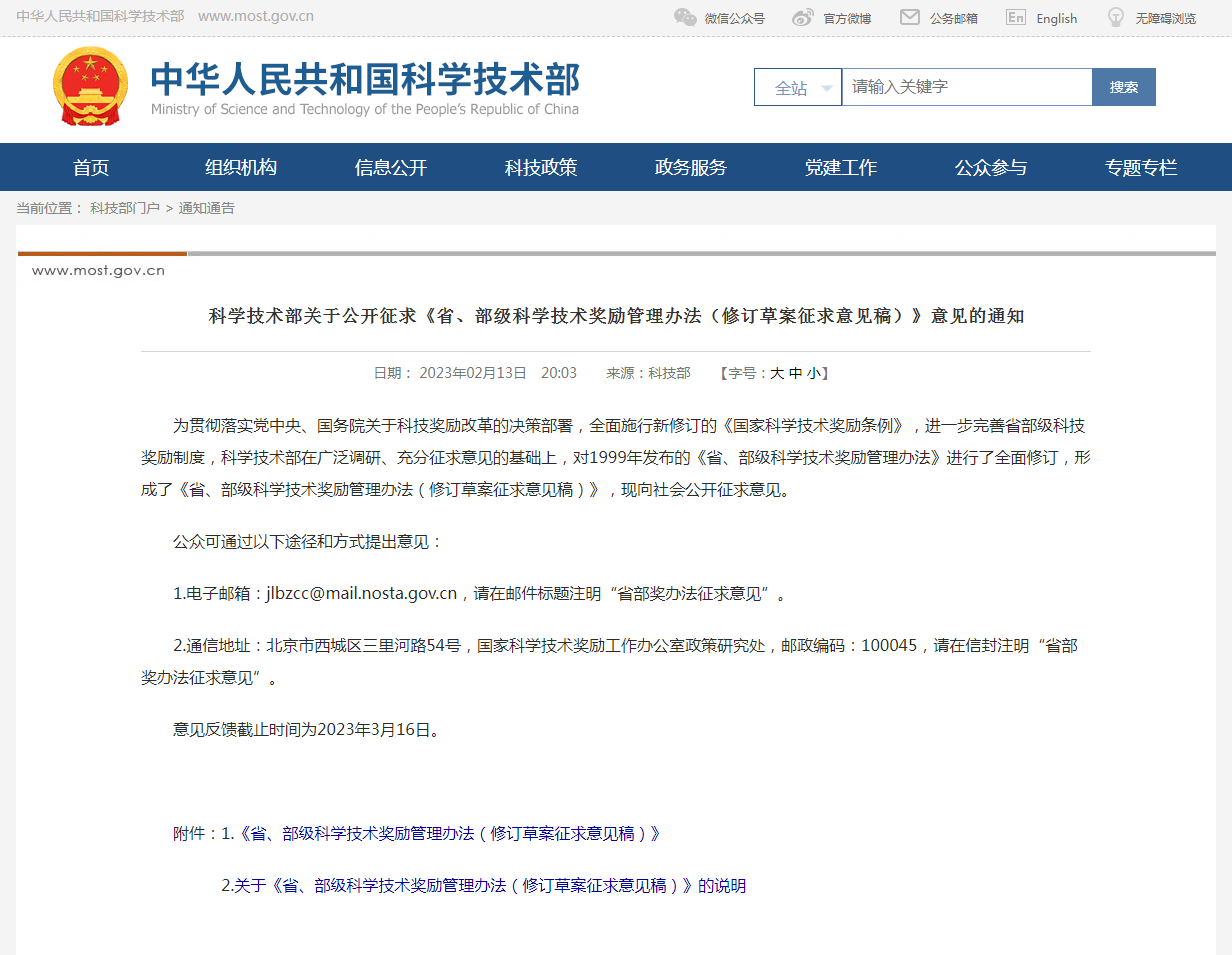This screenshot has width=1232, height=955.
Task: Open the official Weibo icon
Action: [803, 17]
